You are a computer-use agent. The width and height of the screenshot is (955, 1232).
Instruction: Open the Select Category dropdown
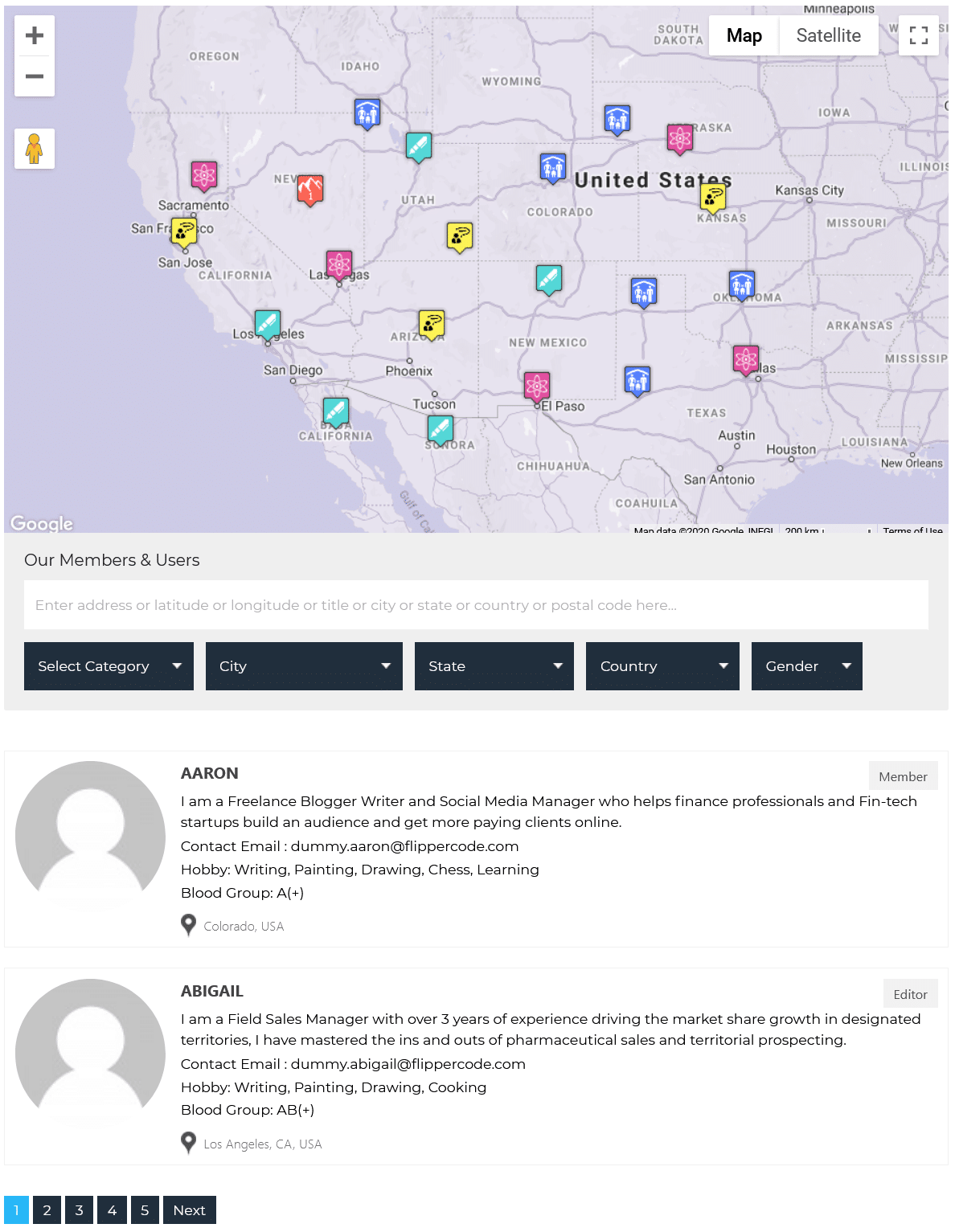point(109,665)
